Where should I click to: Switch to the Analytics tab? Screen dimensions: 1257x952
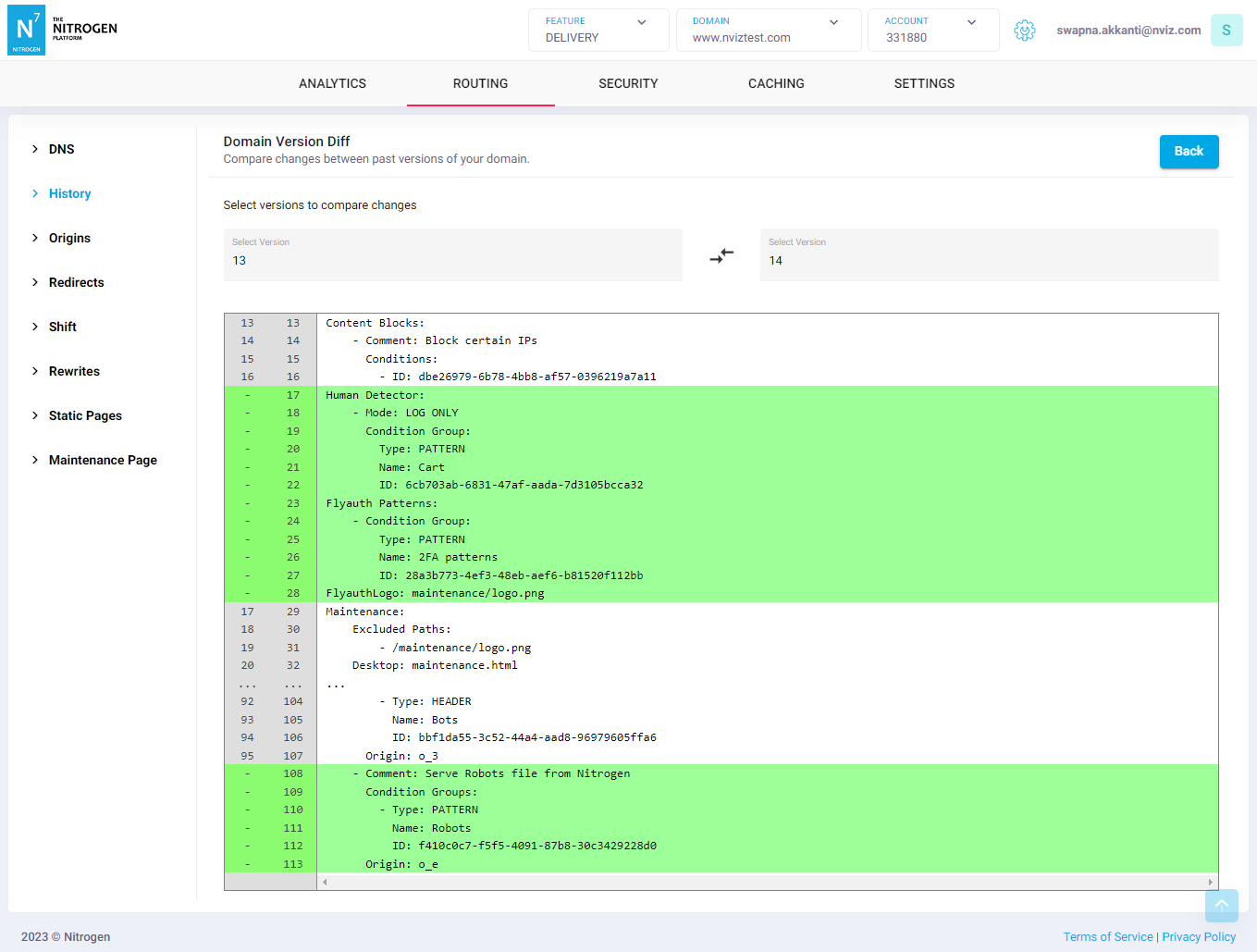(332, 83)
